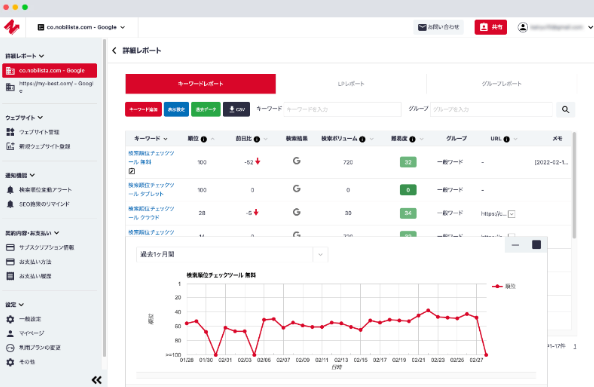Image resolution: width=594 pixels, height=387 pixels.
Task: Click the 一般設定 gear icon
Action: (x=10, y=319)
